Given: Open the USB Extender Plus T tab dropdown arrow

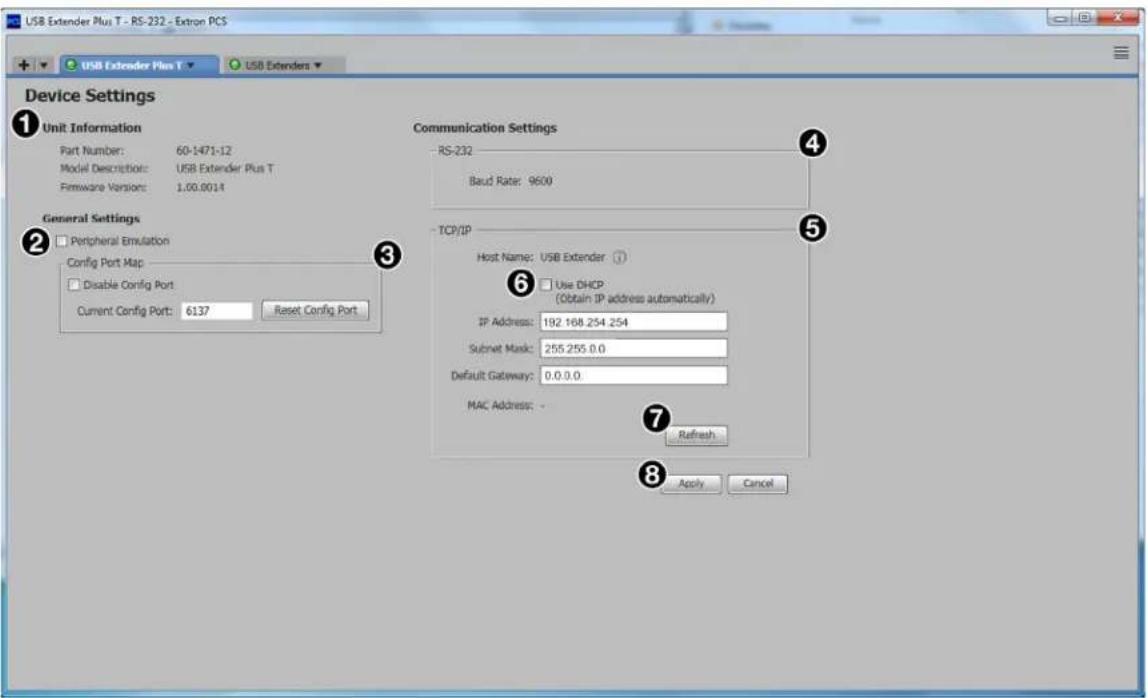Looking at the screenshot, I should [190, 65].
